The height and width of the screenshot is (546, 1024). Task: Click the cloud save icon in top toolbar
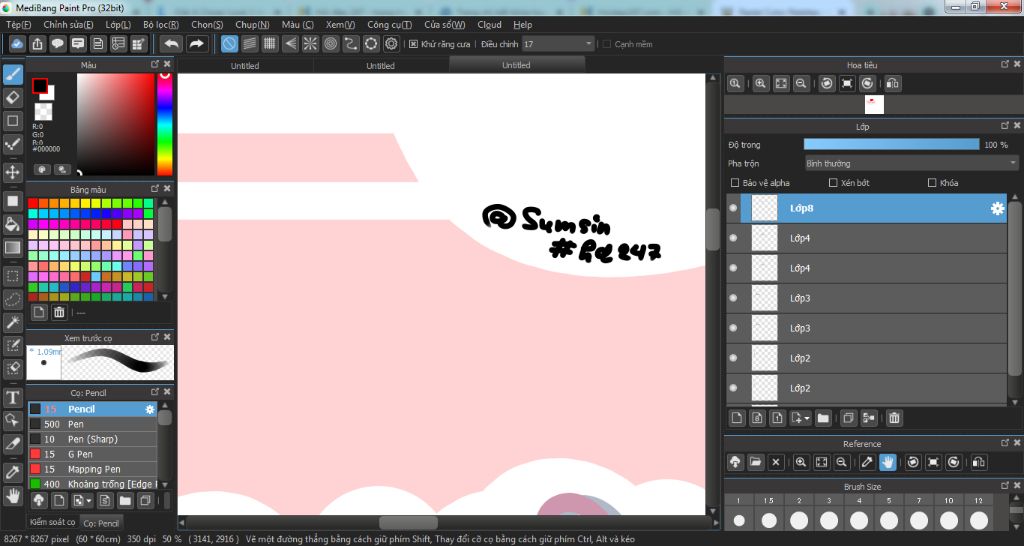click(x=17, y=44)
